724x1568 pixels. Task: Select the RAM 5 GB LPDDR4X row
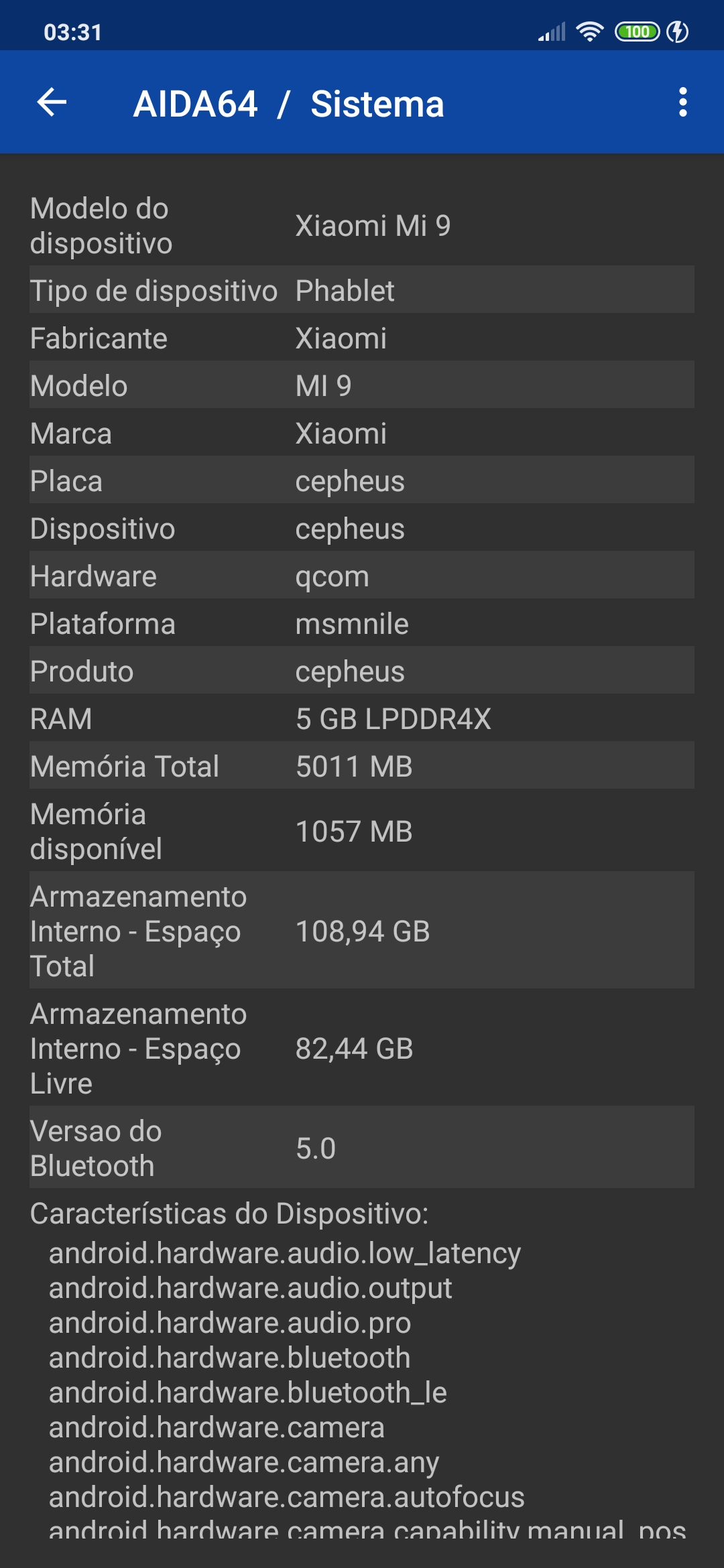tap(362, 718)
